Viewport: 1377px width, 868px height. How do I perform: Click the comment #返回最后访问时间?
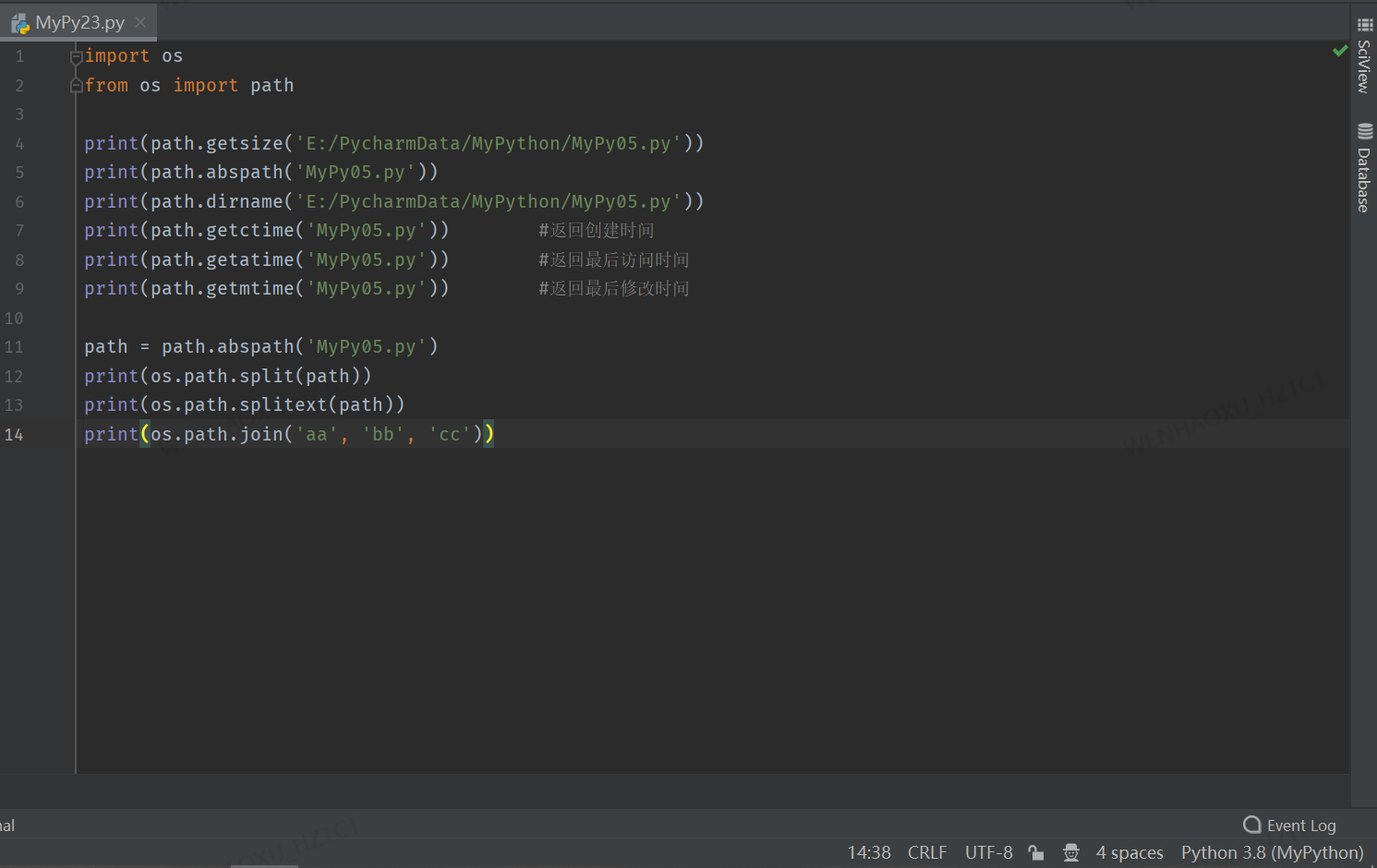614,260
